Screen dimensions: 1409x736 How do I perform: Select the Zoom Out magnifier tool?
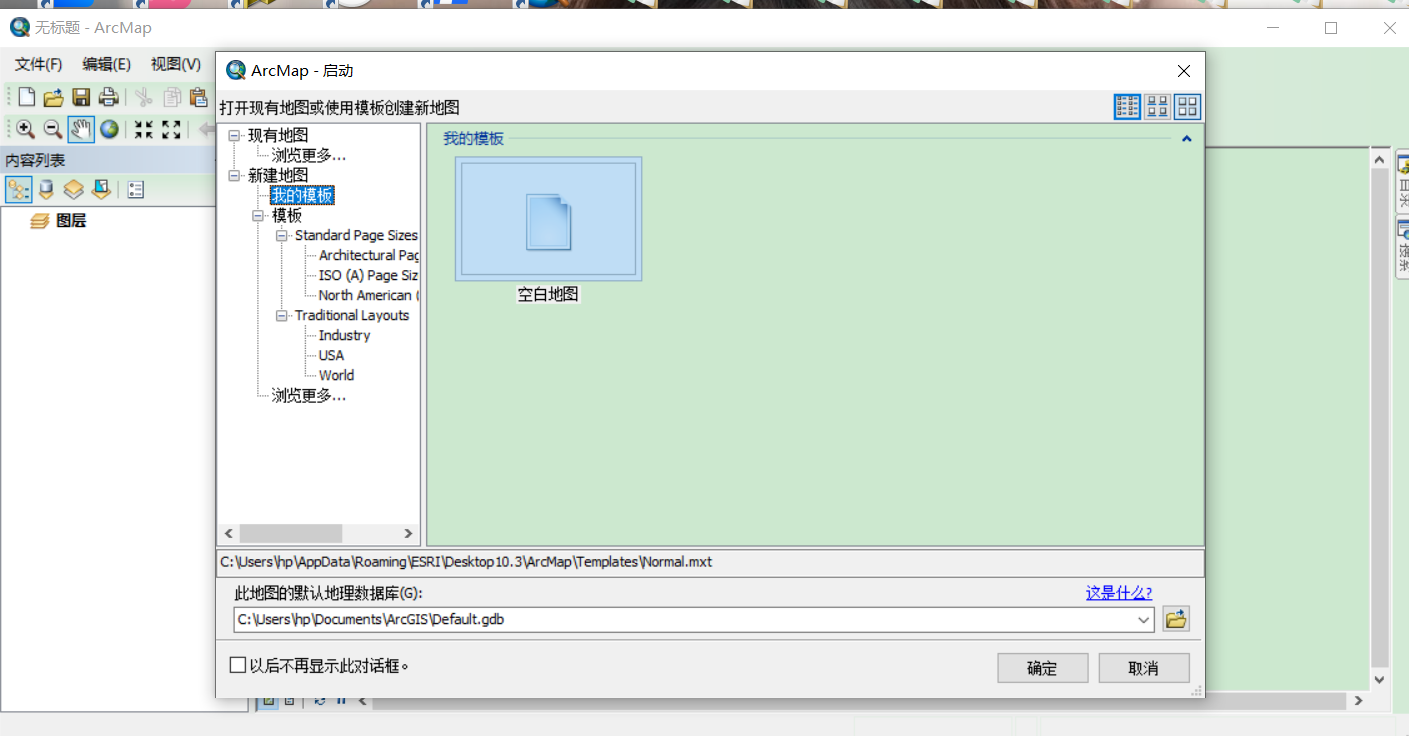pos(53,129)
